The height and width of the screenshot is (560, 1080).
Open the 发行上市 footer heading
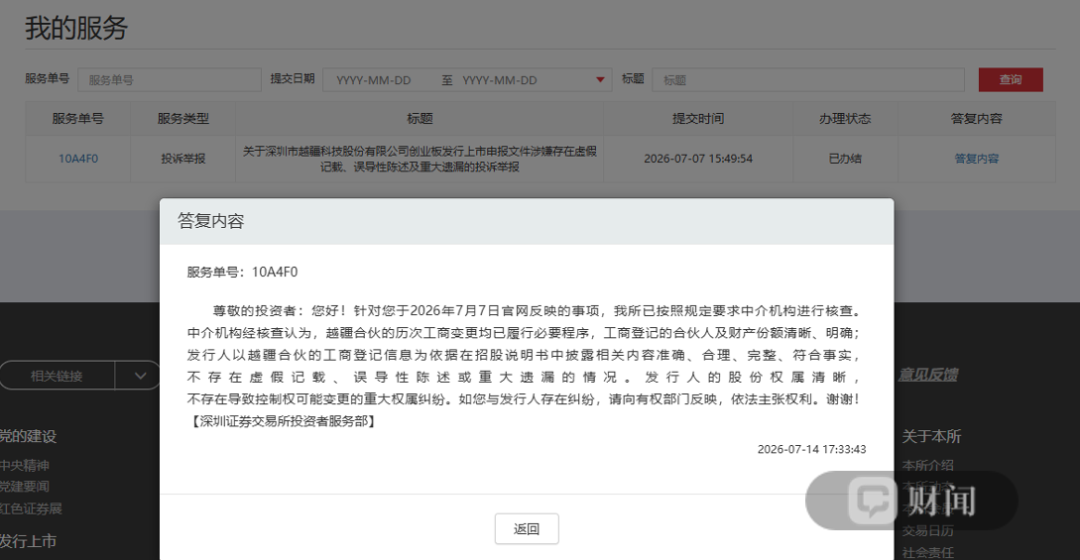point(28,541)
